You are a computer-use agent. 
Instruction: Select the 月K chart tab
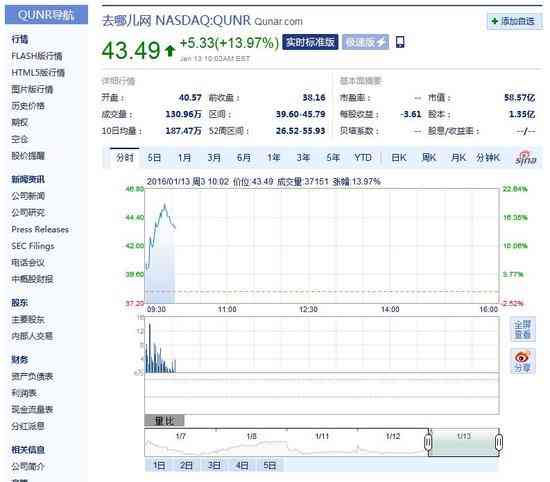(458, 158)
